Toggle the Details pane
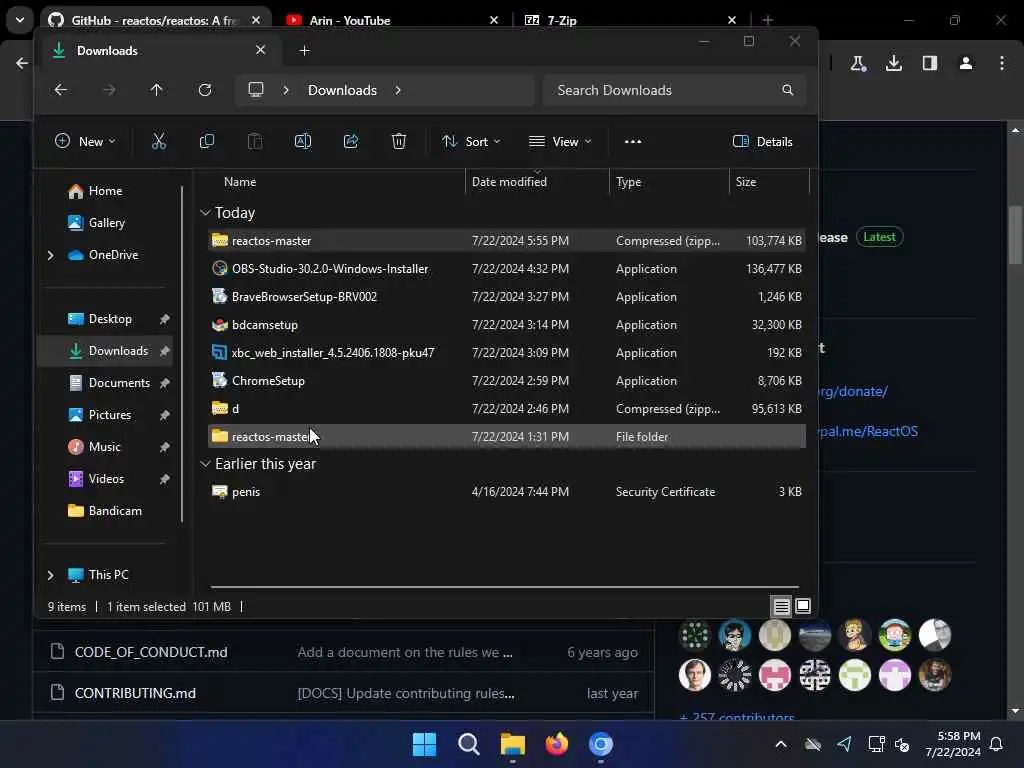The height and width of the screenshot is (768, 1024). point(763,142)
